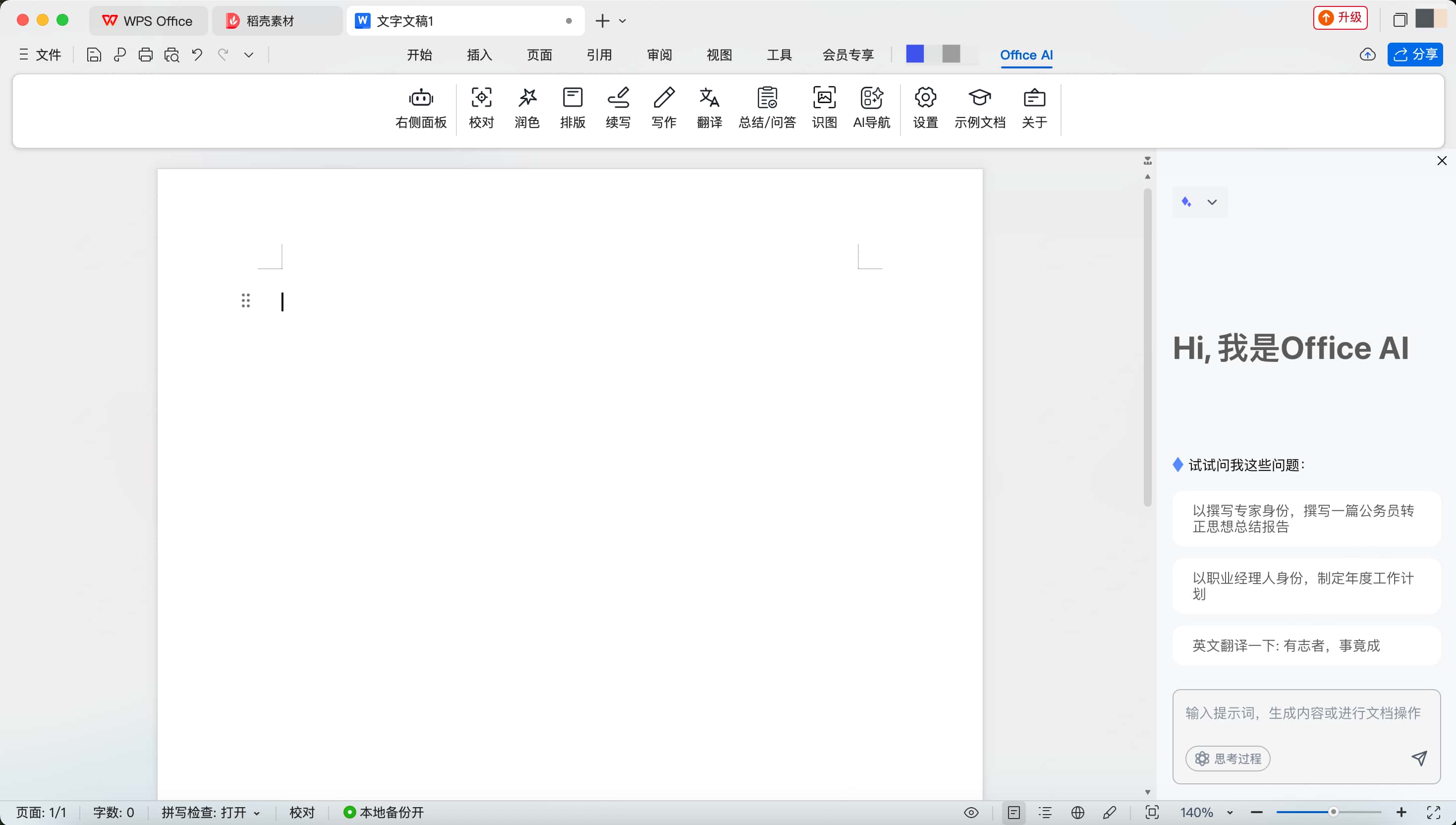Open the 示例文档 sample documents

coord(980,108)
